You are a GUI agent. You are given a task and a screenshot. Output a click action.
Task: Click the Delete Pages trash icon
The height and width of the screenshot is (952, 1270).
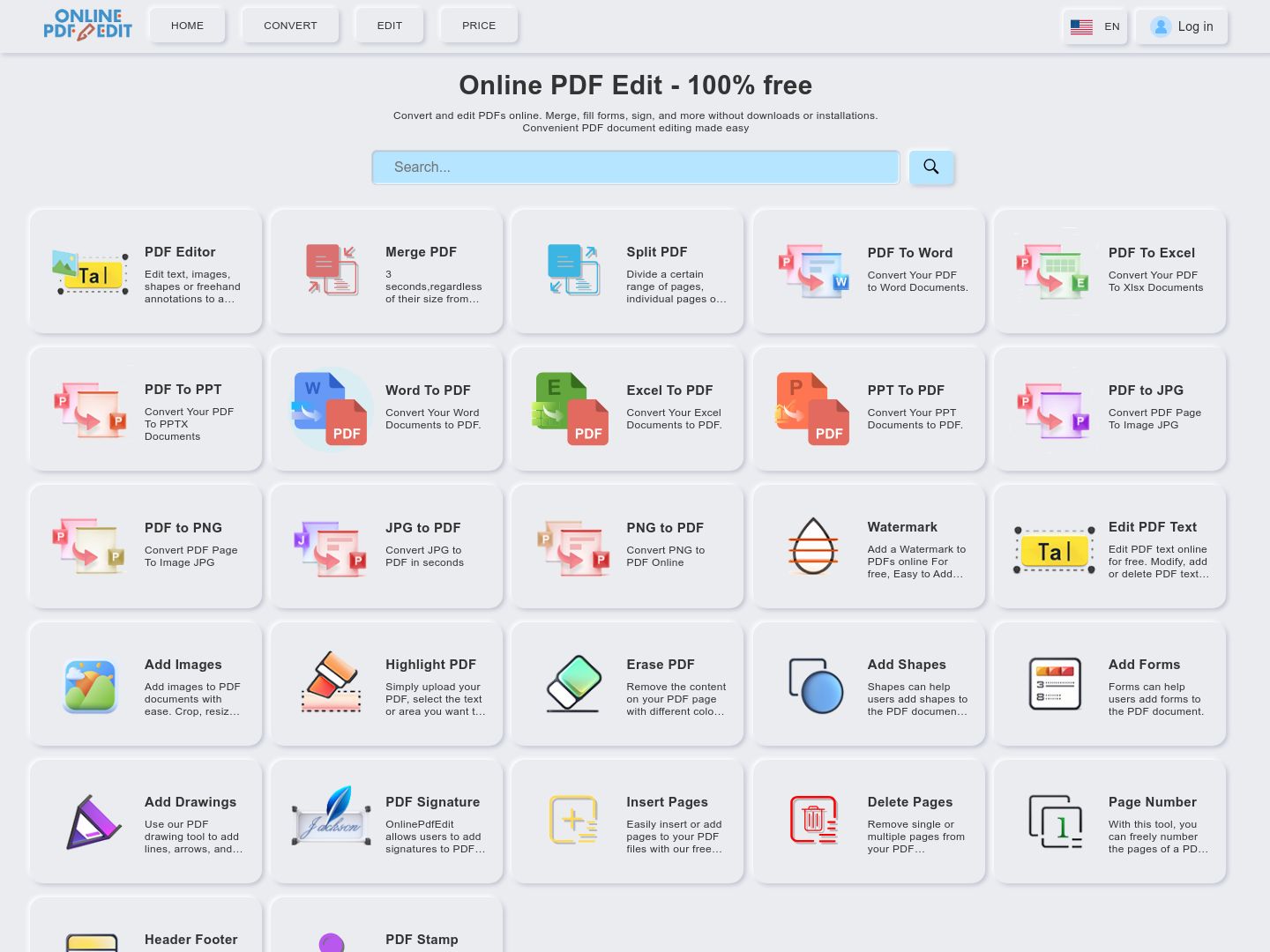click(813, 820)
